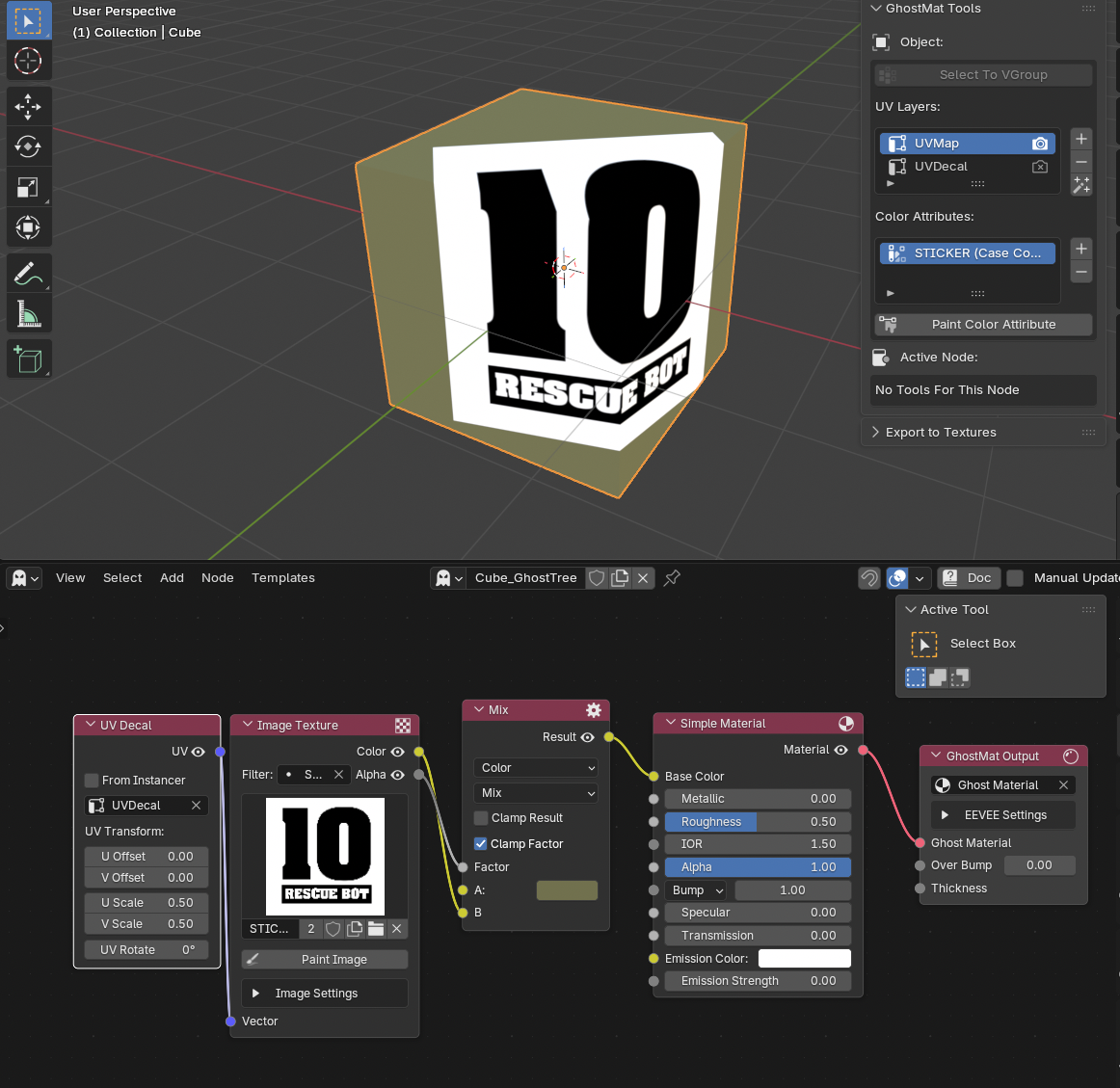Activate the Annotate pencil tool
This screenshot has width=1120, height=1088.
[28, 274]
